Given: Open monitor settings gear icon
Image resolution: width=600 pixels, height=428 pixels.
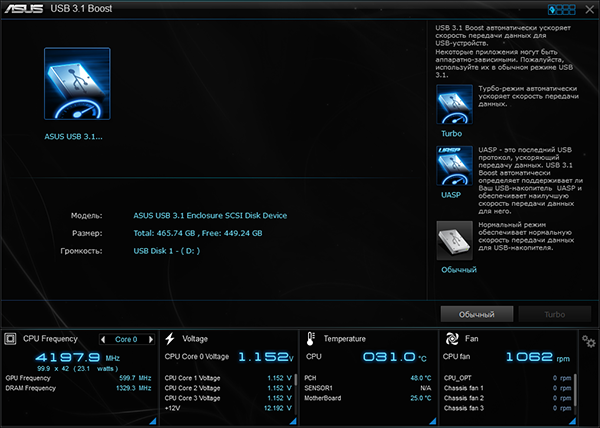Looking at the screenshot, I should click(589, 341).
